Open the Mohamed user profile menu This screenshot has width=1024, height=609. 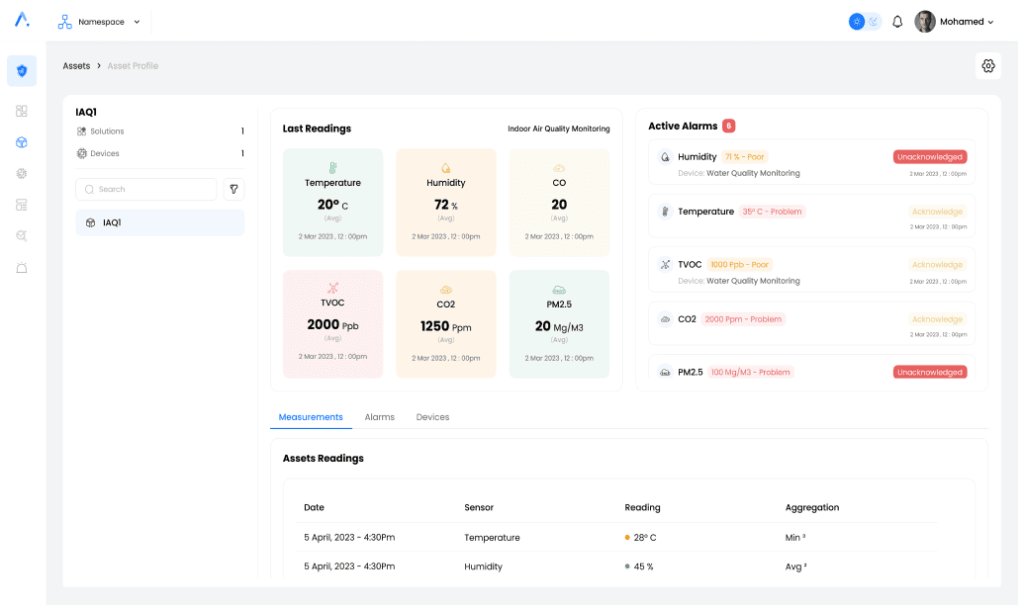pos(955,21)
